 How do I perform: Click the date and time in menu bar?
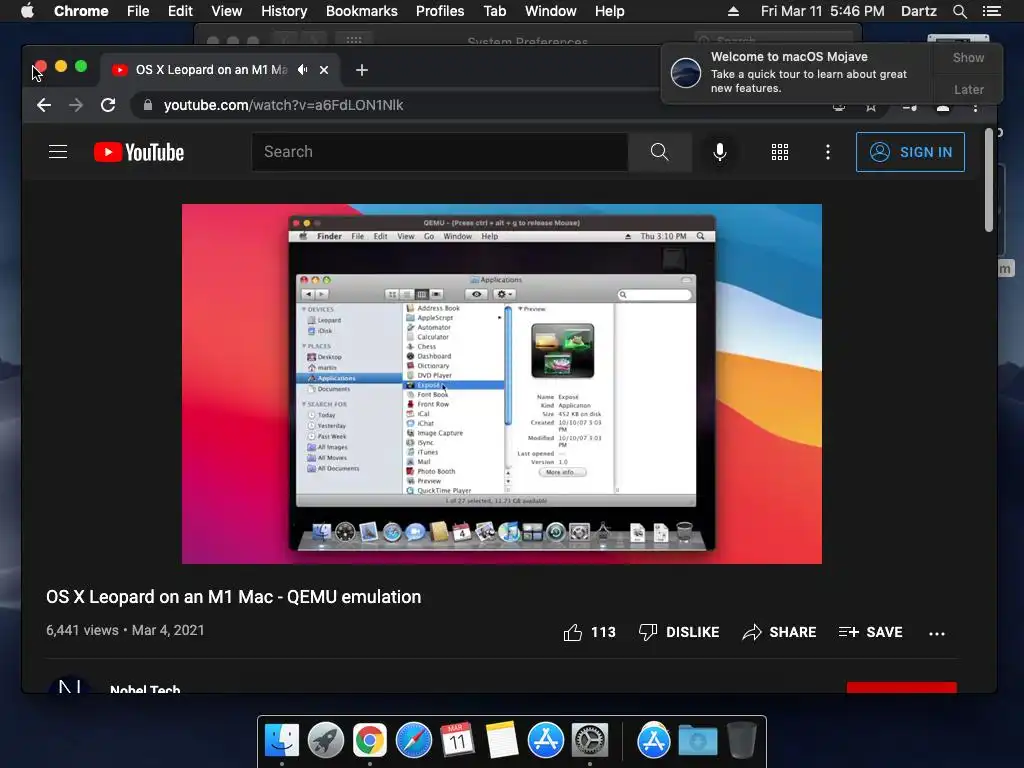pos(822,11)
